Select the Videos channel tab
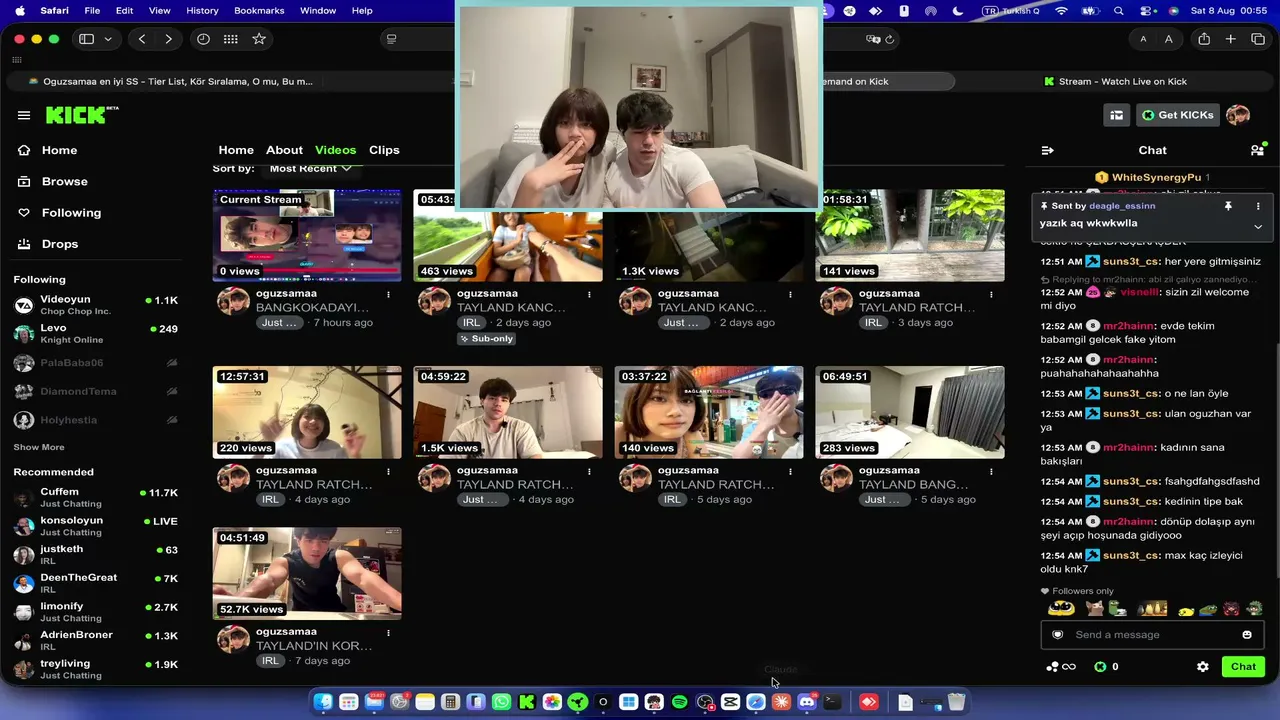This screenshot has height=720, width=1280. tap(335, 150)
